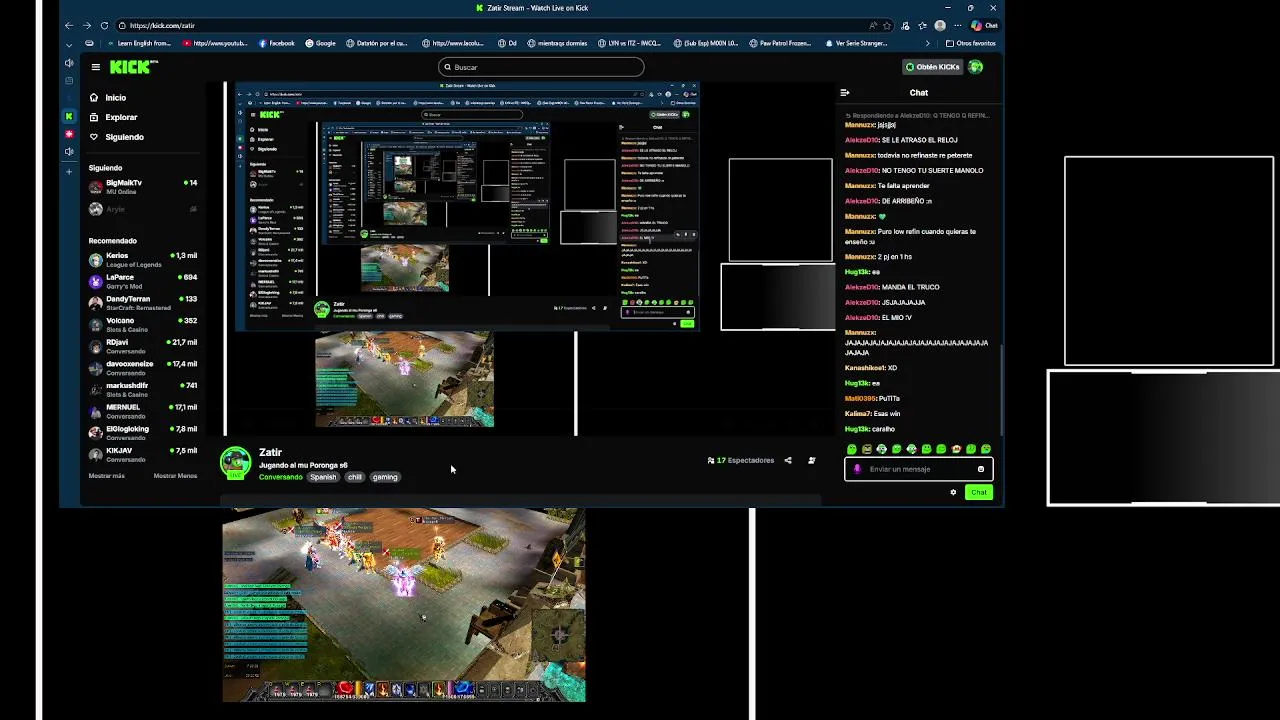This screenshot has width=1280, height=720.
Task: Click the green Chat send button
Action: point(979,492)
